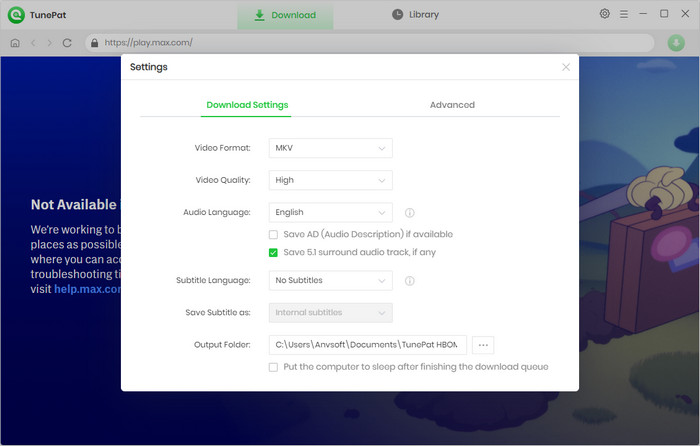Go to the browser home page icon
Image resolution: width=700 pixels, height=446 pixels.
click(15, 43)
